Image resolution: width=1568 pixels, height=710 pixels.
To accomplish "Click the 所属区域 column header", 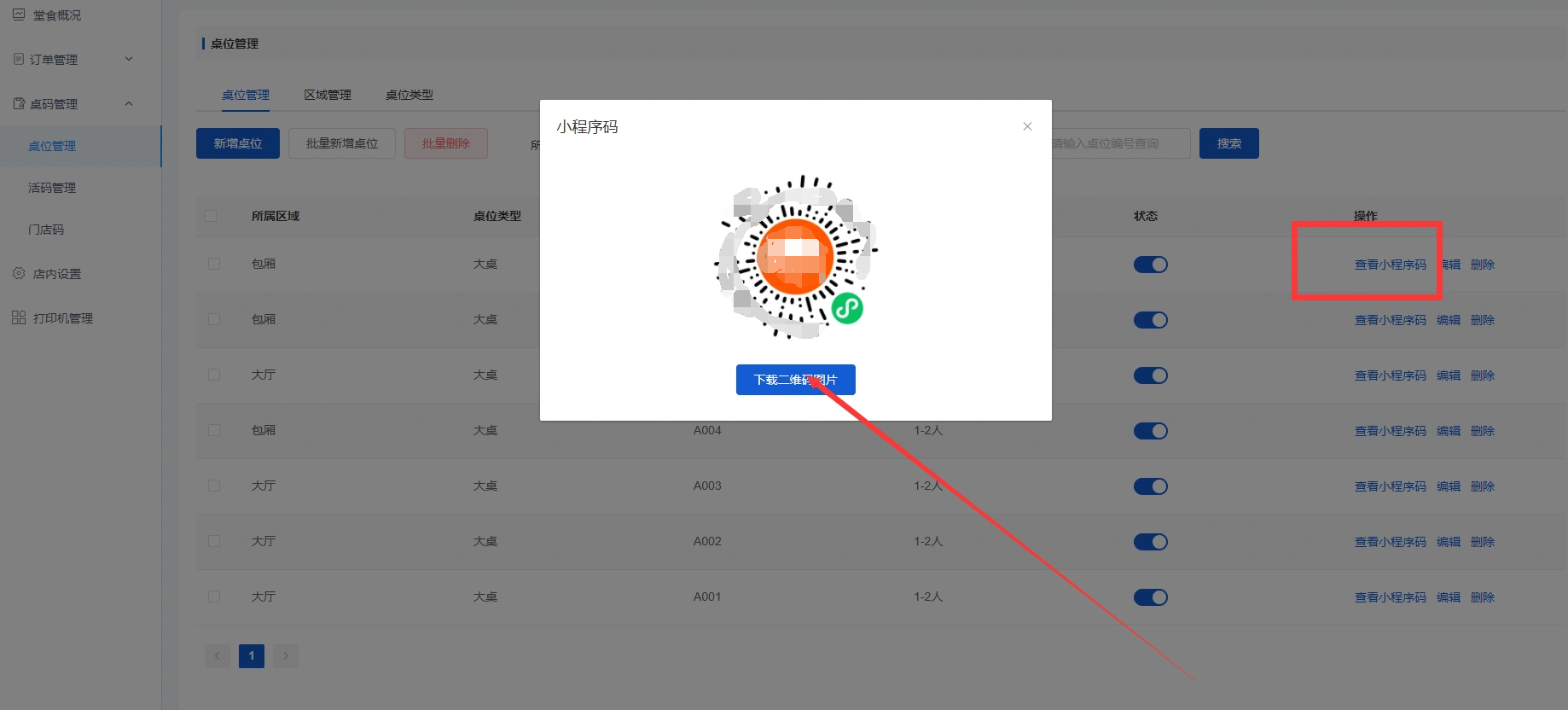I will click(276, 216).
